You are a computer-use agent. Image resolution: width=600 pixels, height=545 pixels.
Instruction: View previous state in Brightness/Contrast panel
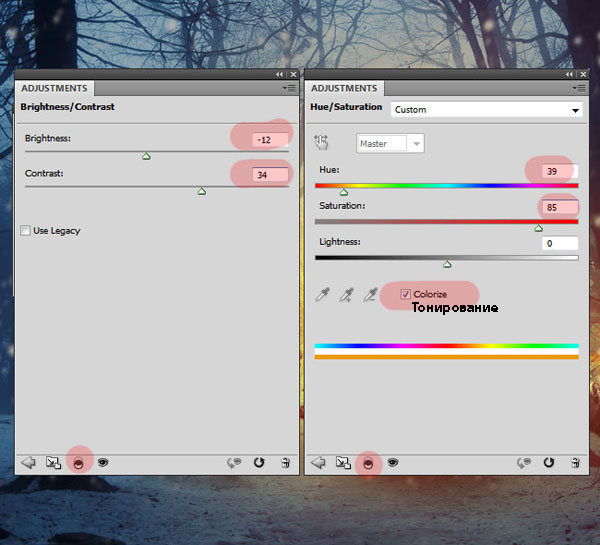234,463
